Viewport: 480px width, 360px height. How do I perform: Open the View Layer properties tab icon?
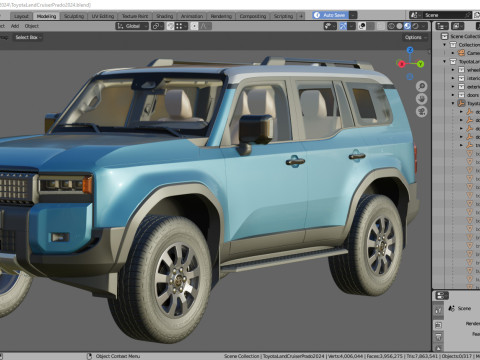coord(438,348)
